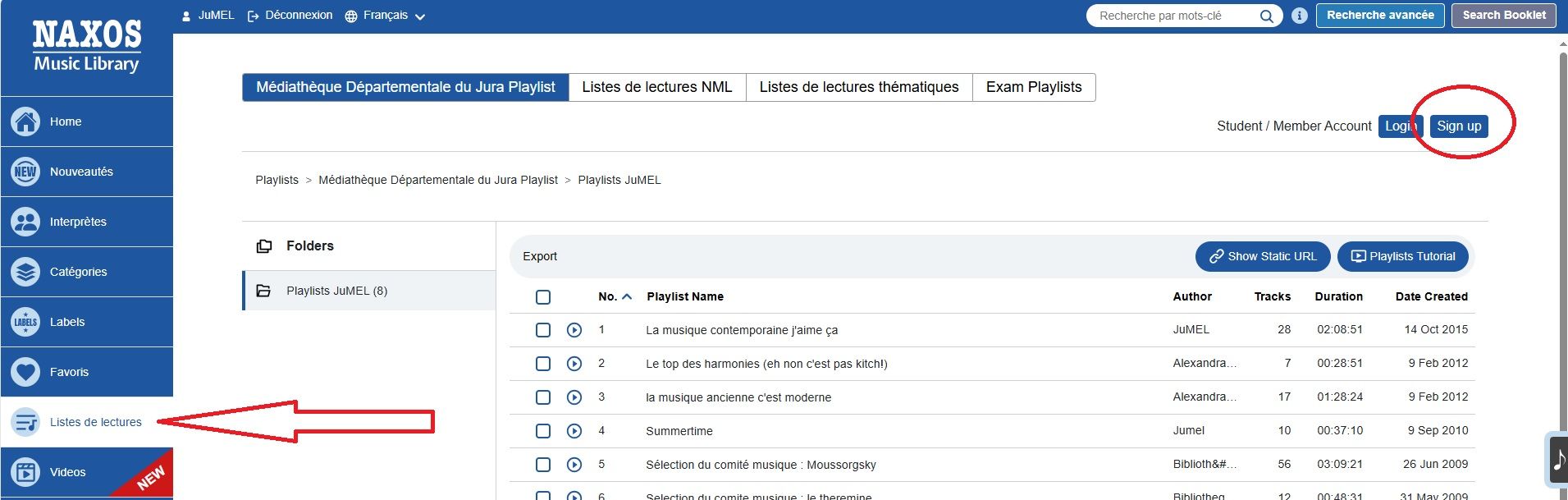
Task: Click the Déconnexion logout icon
Action: tap(254, 16)
